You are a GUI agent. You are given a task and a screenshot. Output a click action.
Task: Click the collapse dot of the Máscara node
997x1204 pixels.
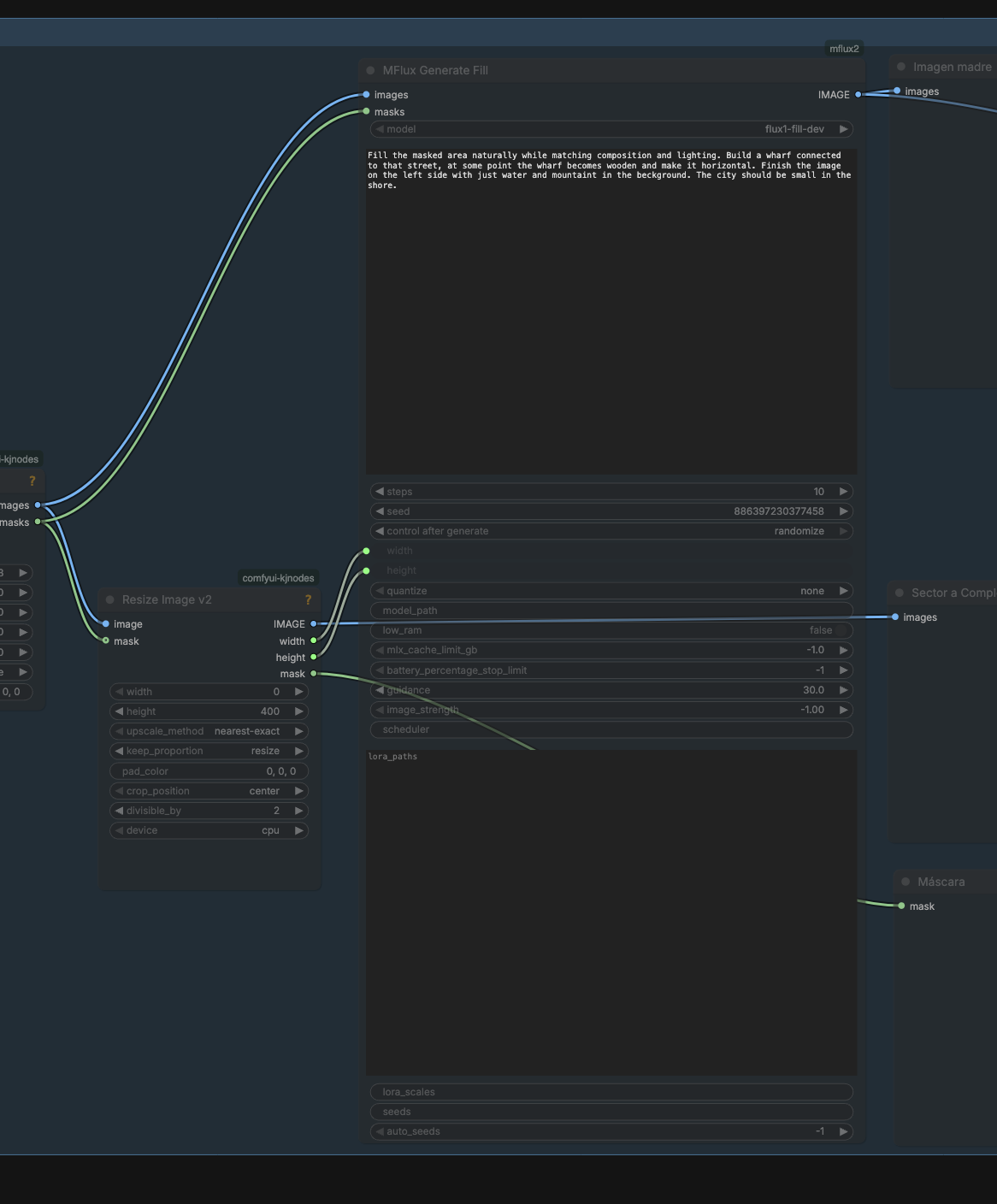[906, 882]
